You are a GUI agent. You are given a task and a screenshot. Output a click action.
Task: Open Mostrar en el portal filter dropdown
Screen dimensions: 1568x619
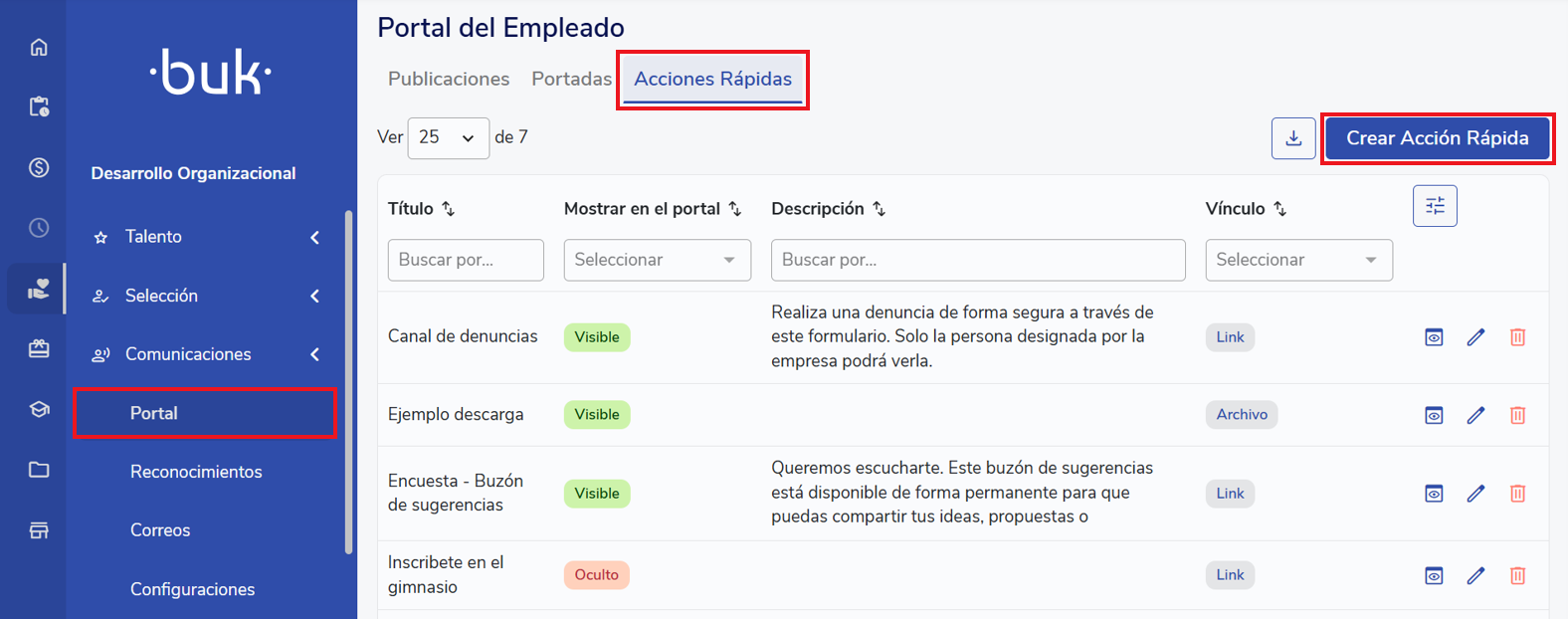[657, 260]
